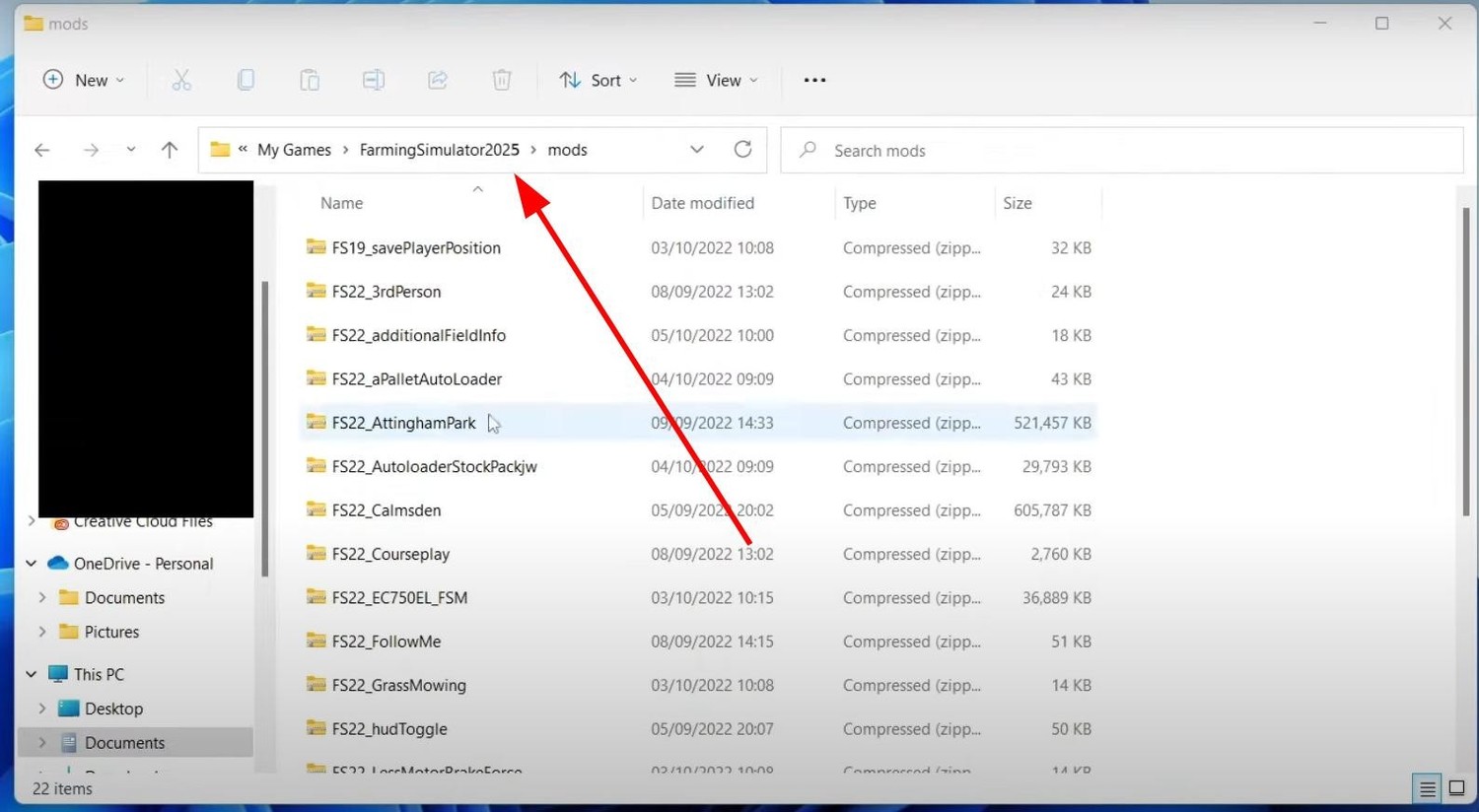Go up one folder level

pos(170,150)
